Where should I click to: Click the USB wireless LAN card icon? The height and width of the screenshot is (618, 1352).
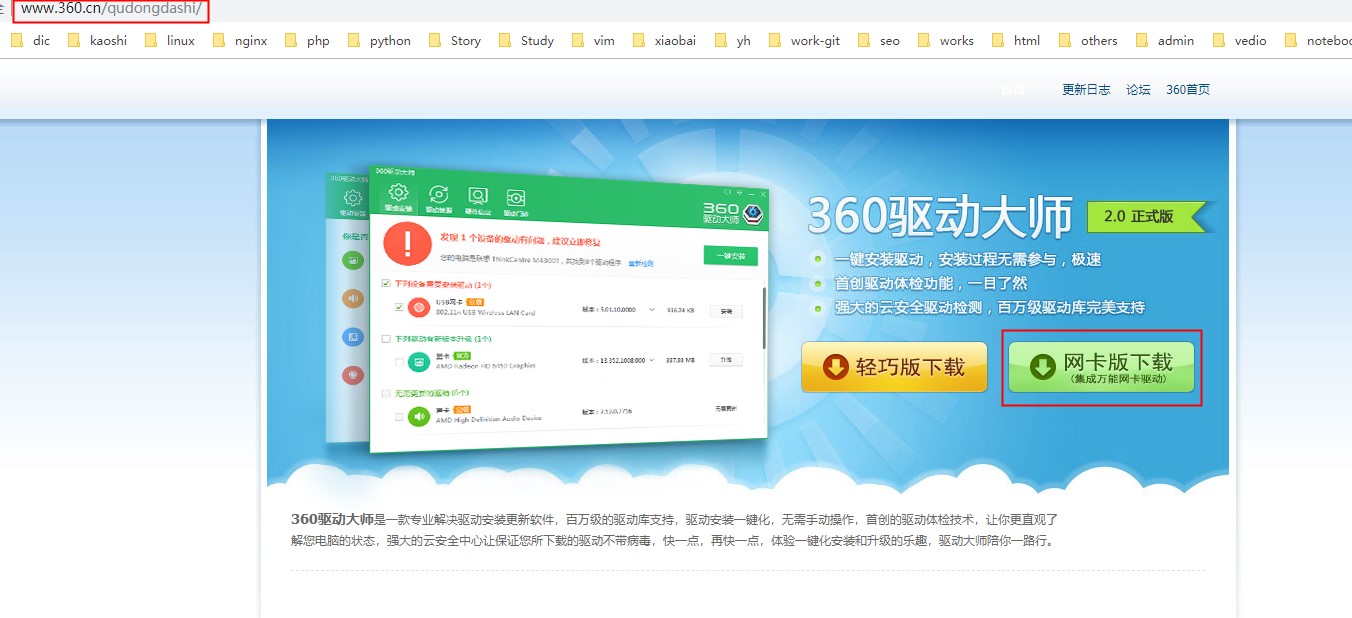[x=420, y=307]
